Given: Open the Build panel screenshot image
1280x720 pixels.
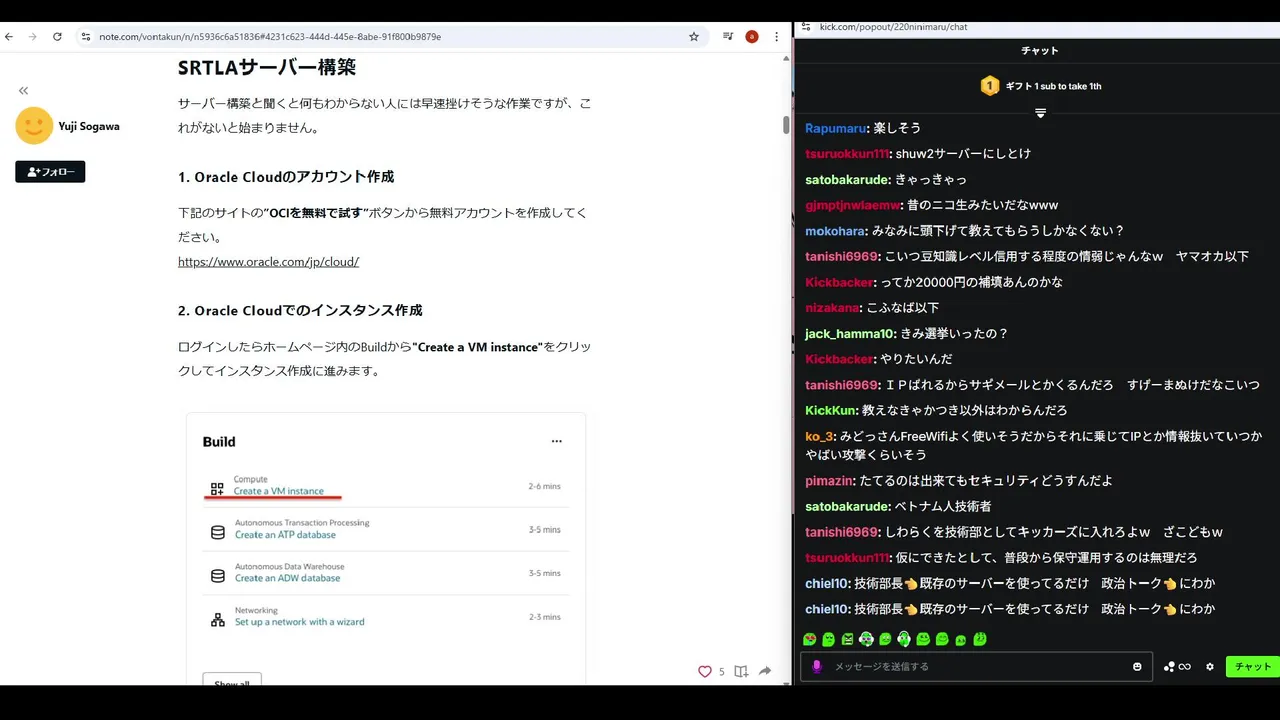Looking at the screenshot, I should pos(385,548).
